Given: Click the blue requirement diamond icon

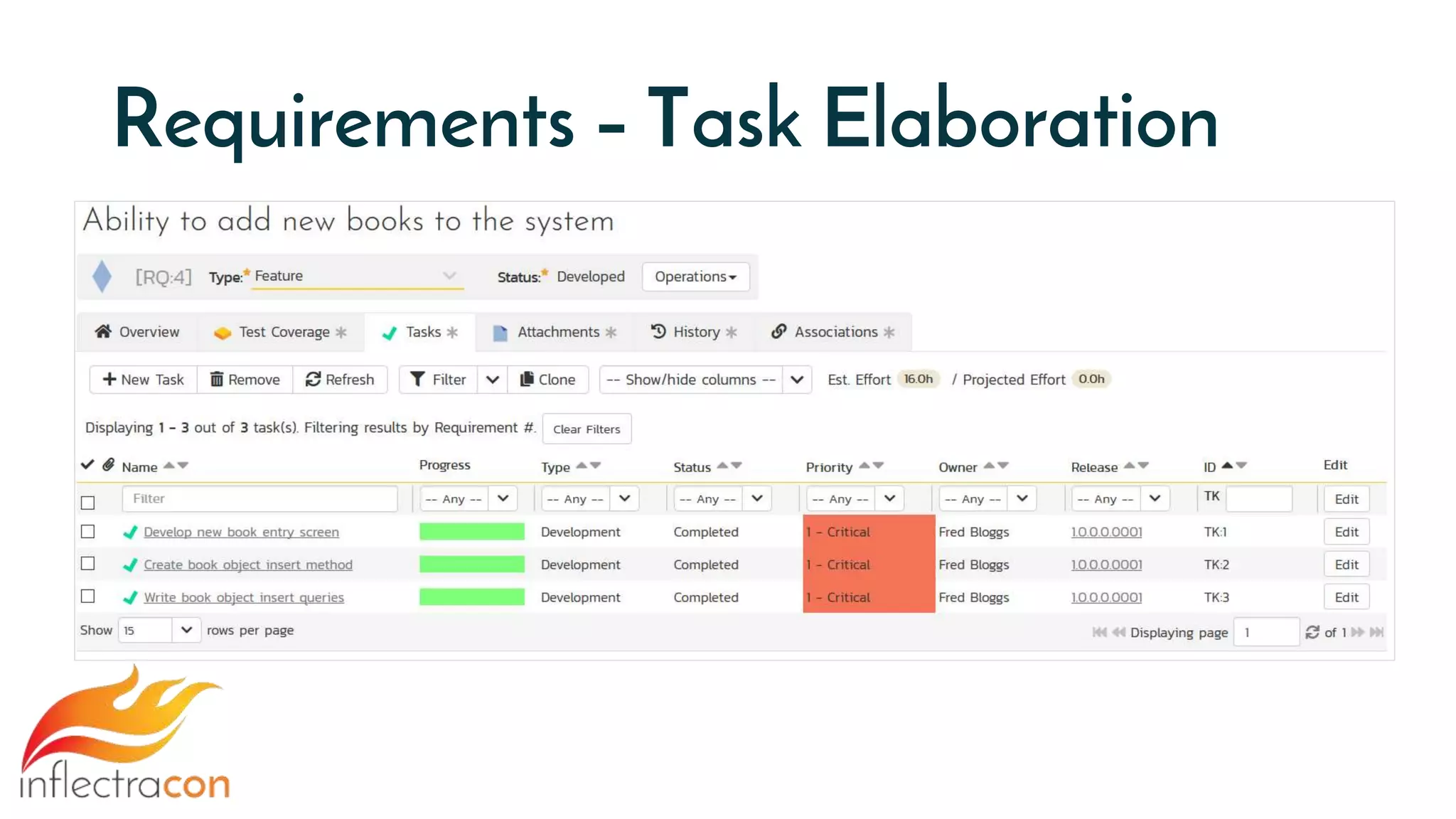Looking at the screenshot, I should [102, 277].
